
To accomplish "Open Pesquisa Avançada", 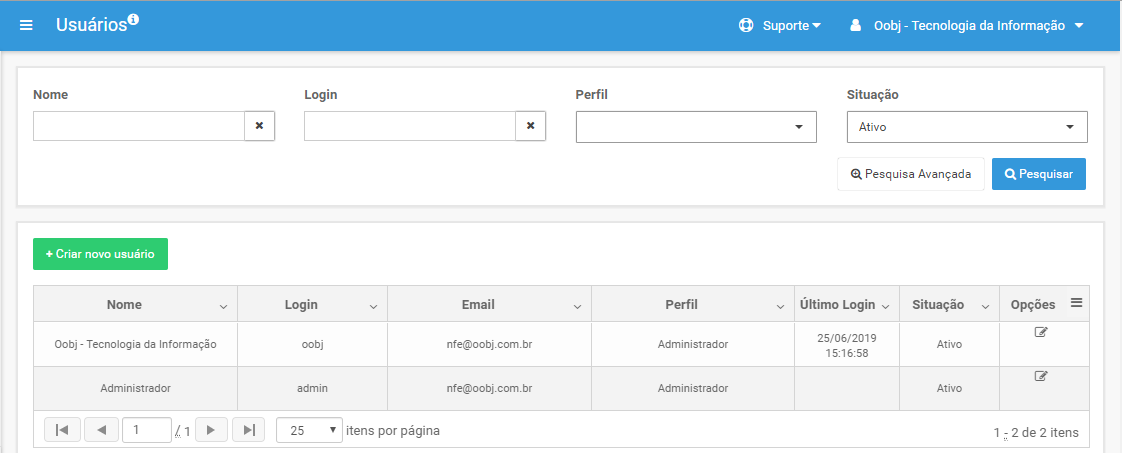I will pyautogui.click(x=911, y=174).
